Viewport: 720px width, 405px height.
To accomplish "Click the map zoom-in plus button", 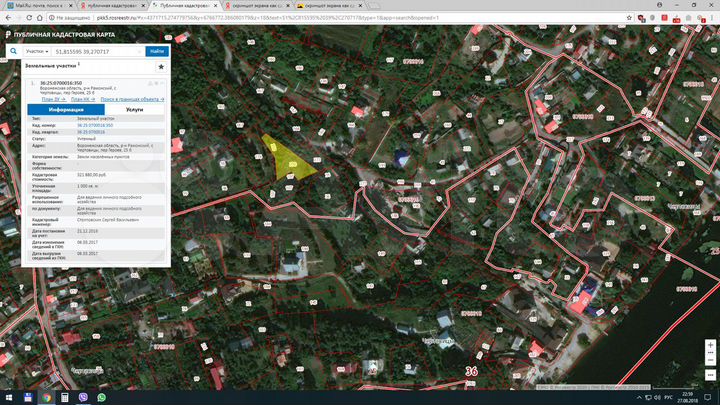I will 709,345.
